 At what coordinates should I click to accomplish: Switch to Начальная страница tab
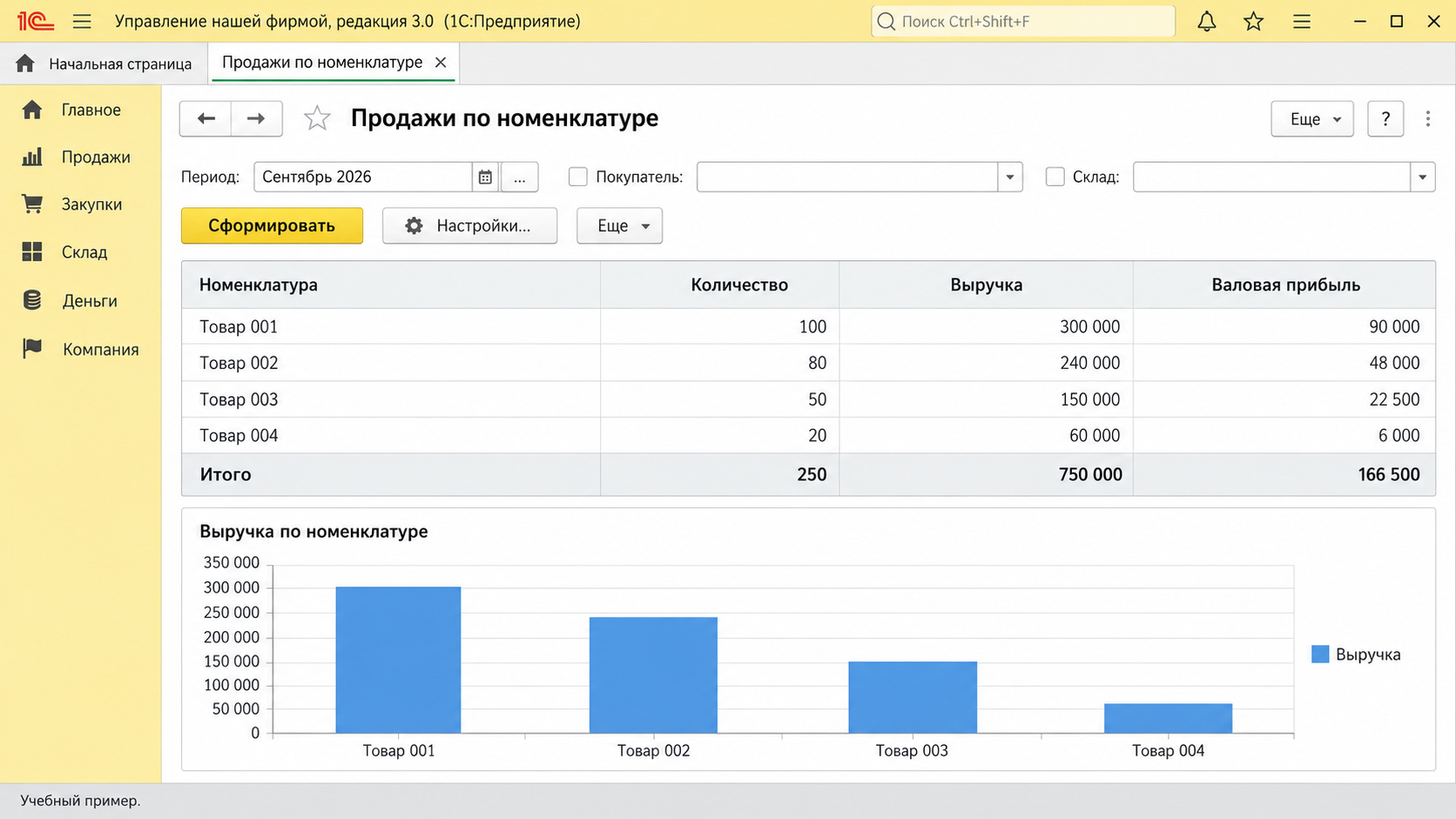(104, 64)
